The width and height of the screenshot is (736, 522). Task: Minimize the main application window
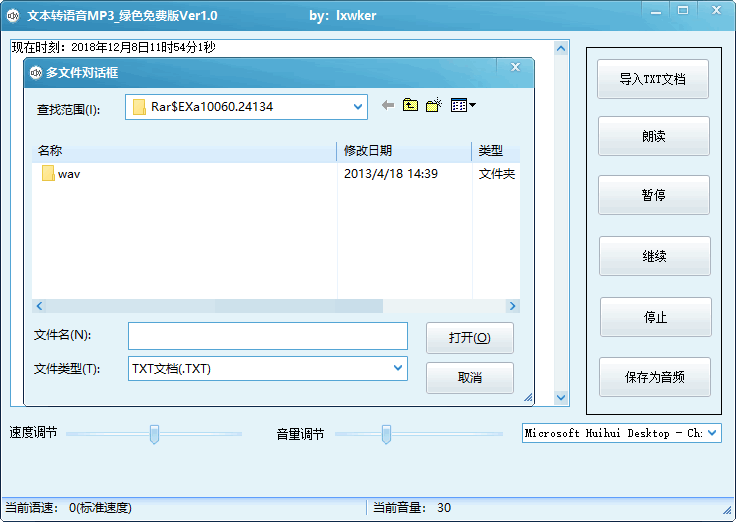[x=656, y=12]
